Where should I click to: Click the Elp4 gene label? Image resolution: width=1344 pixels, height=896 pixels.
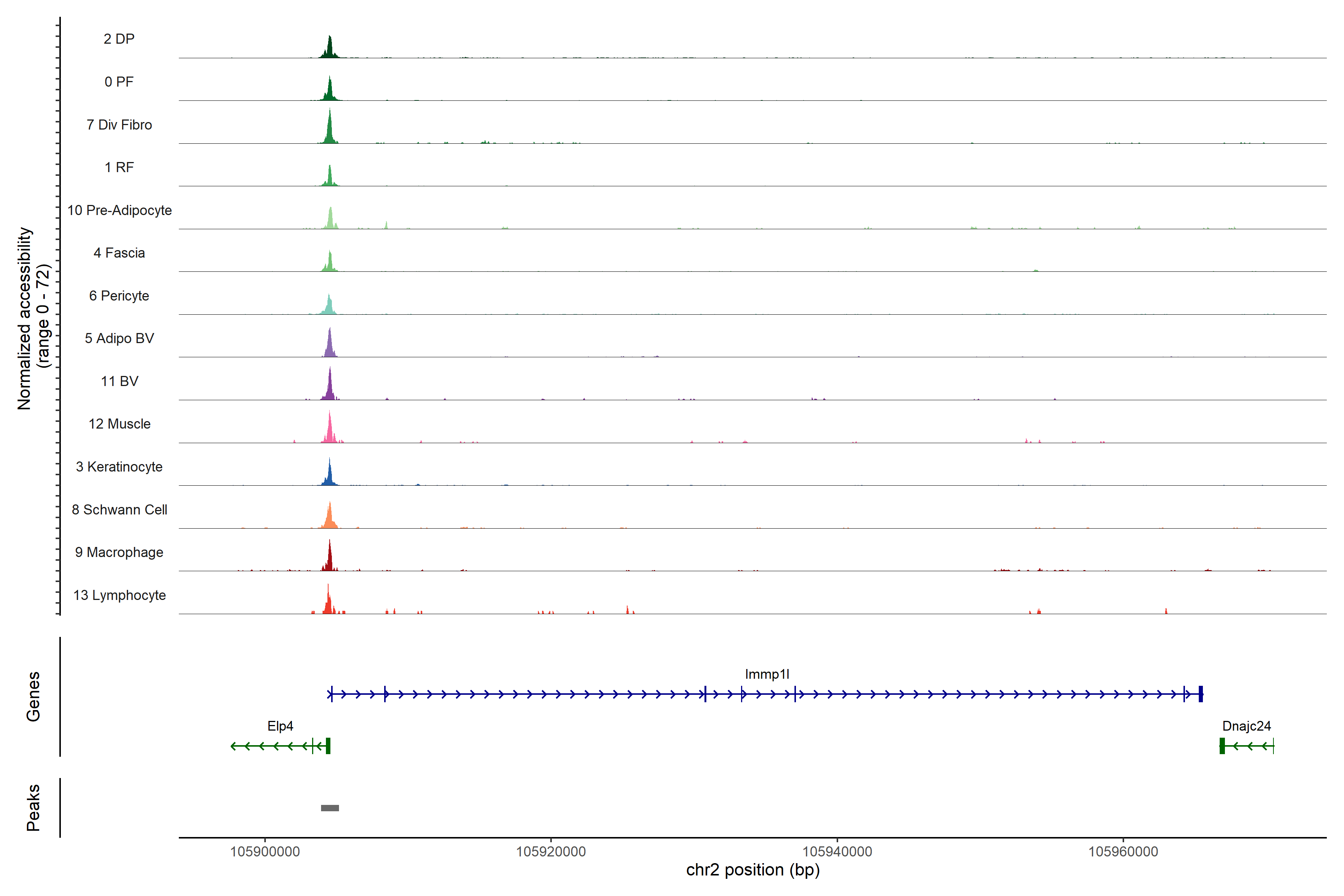[280, 726]
